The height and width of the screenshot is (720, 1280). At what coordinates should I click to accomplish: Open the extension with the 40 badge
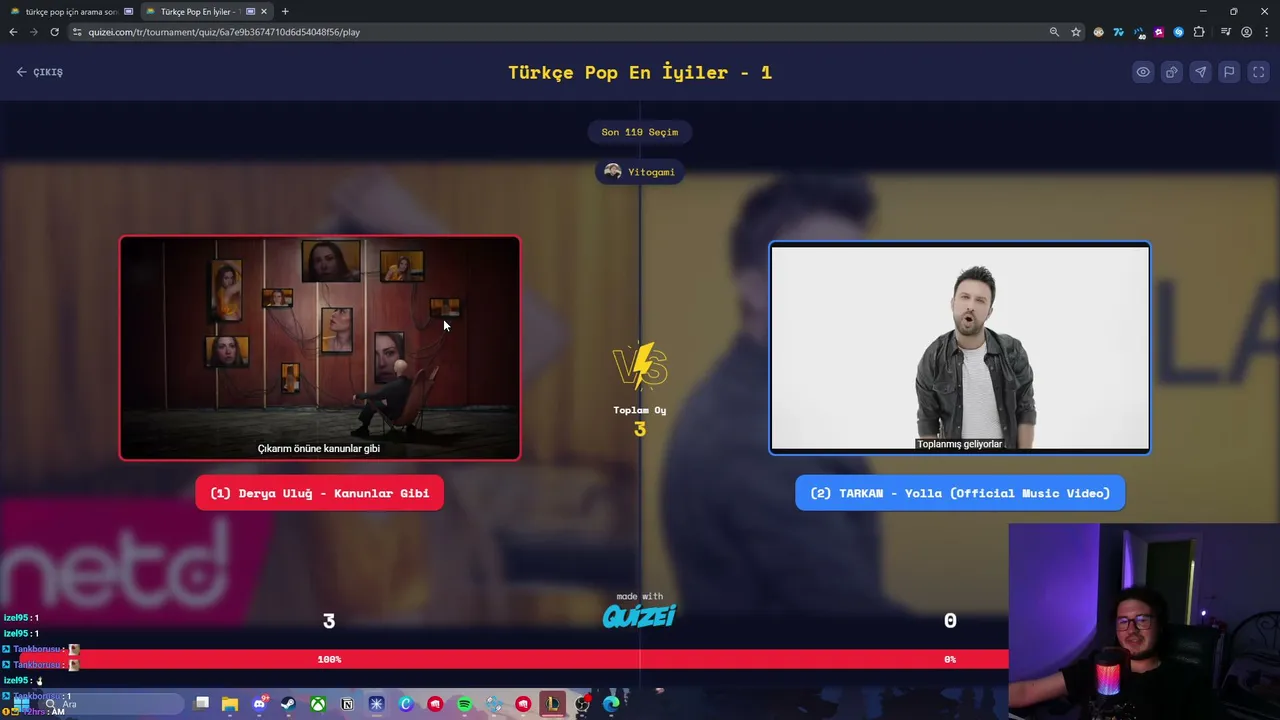coord(1139,33)
